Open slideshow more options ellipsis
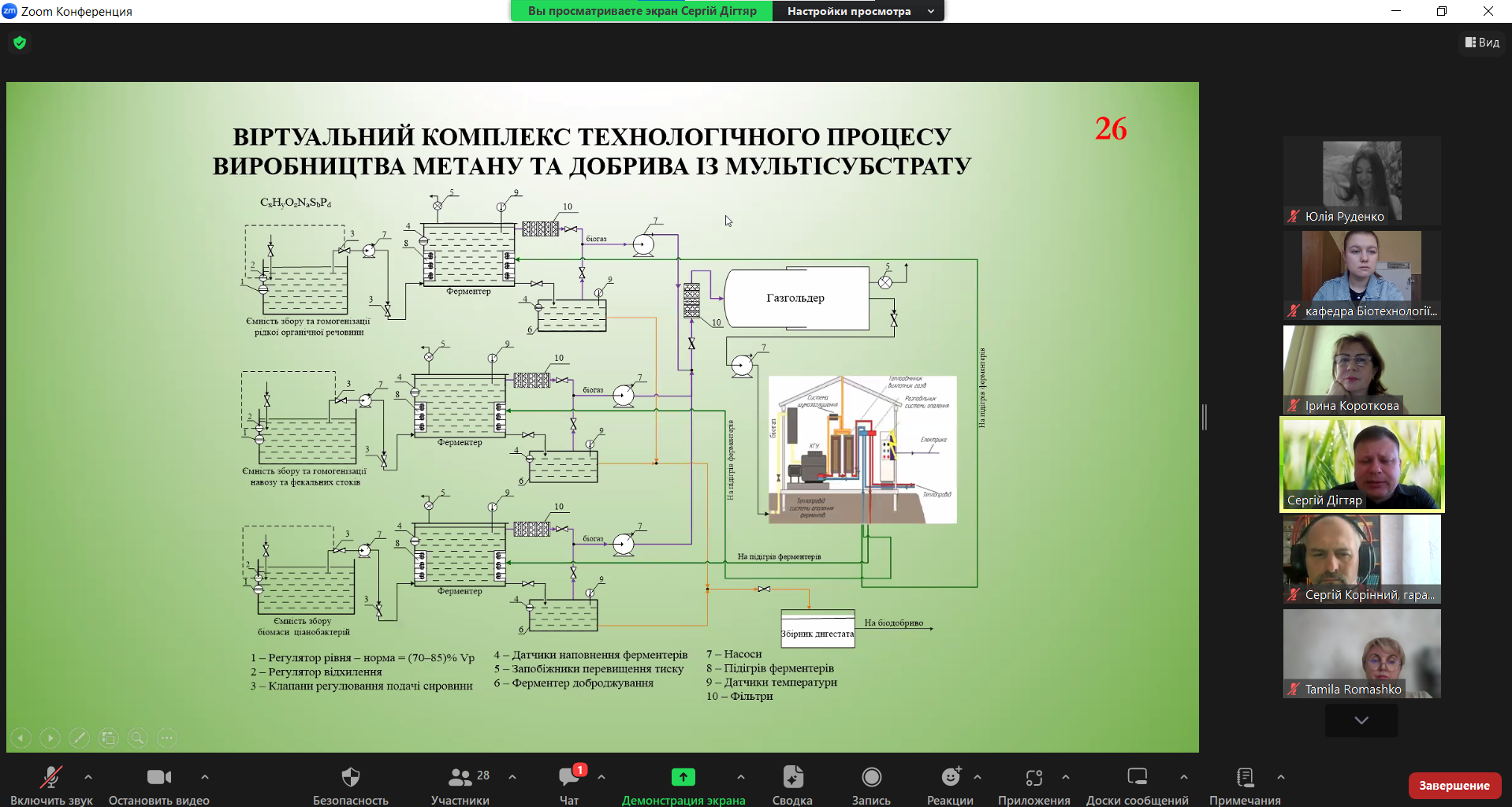1512x807 pixels. [167, 738]
